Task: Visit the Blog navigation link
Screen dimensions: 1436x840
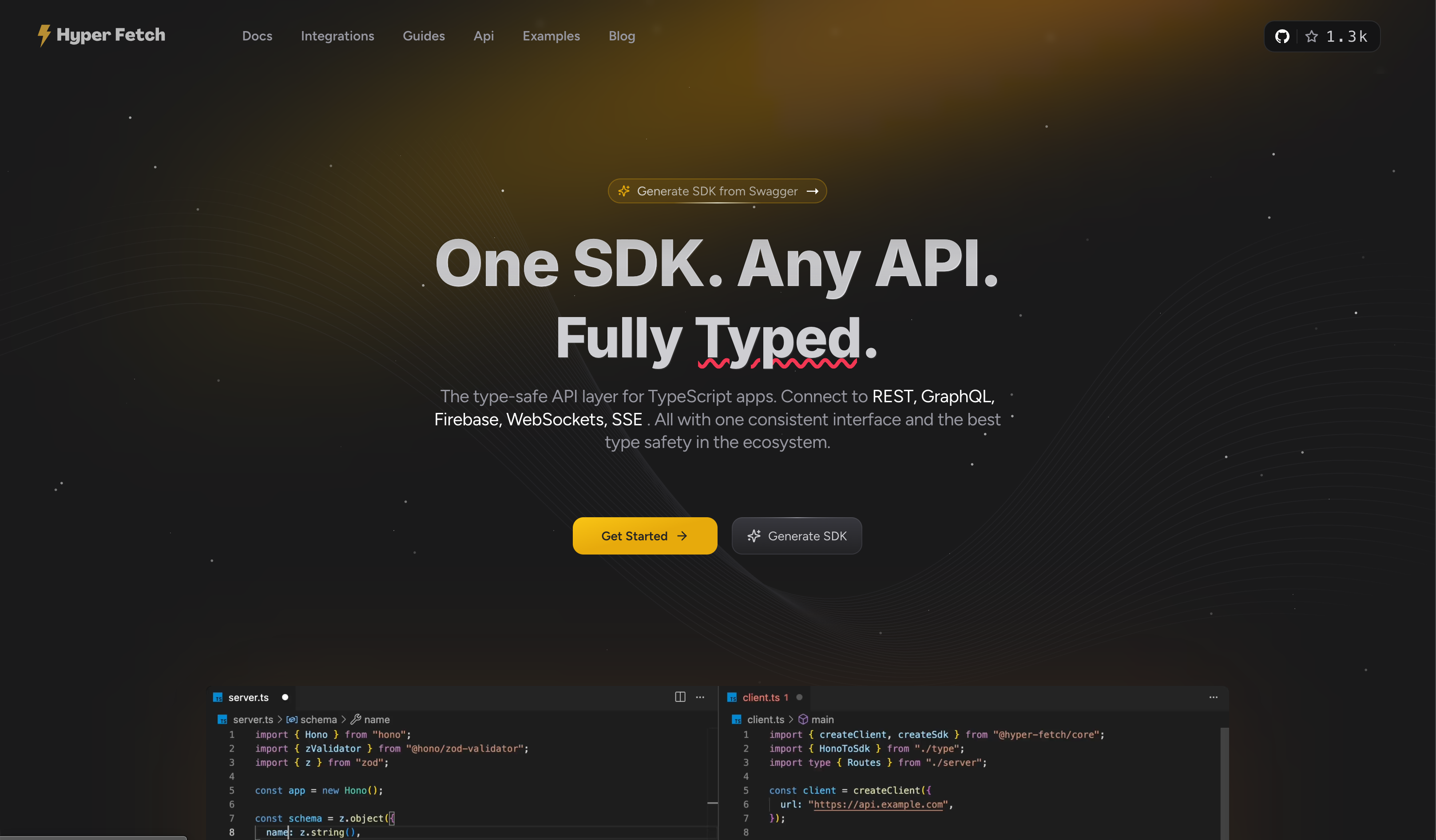Action: (x=622, y=36)
